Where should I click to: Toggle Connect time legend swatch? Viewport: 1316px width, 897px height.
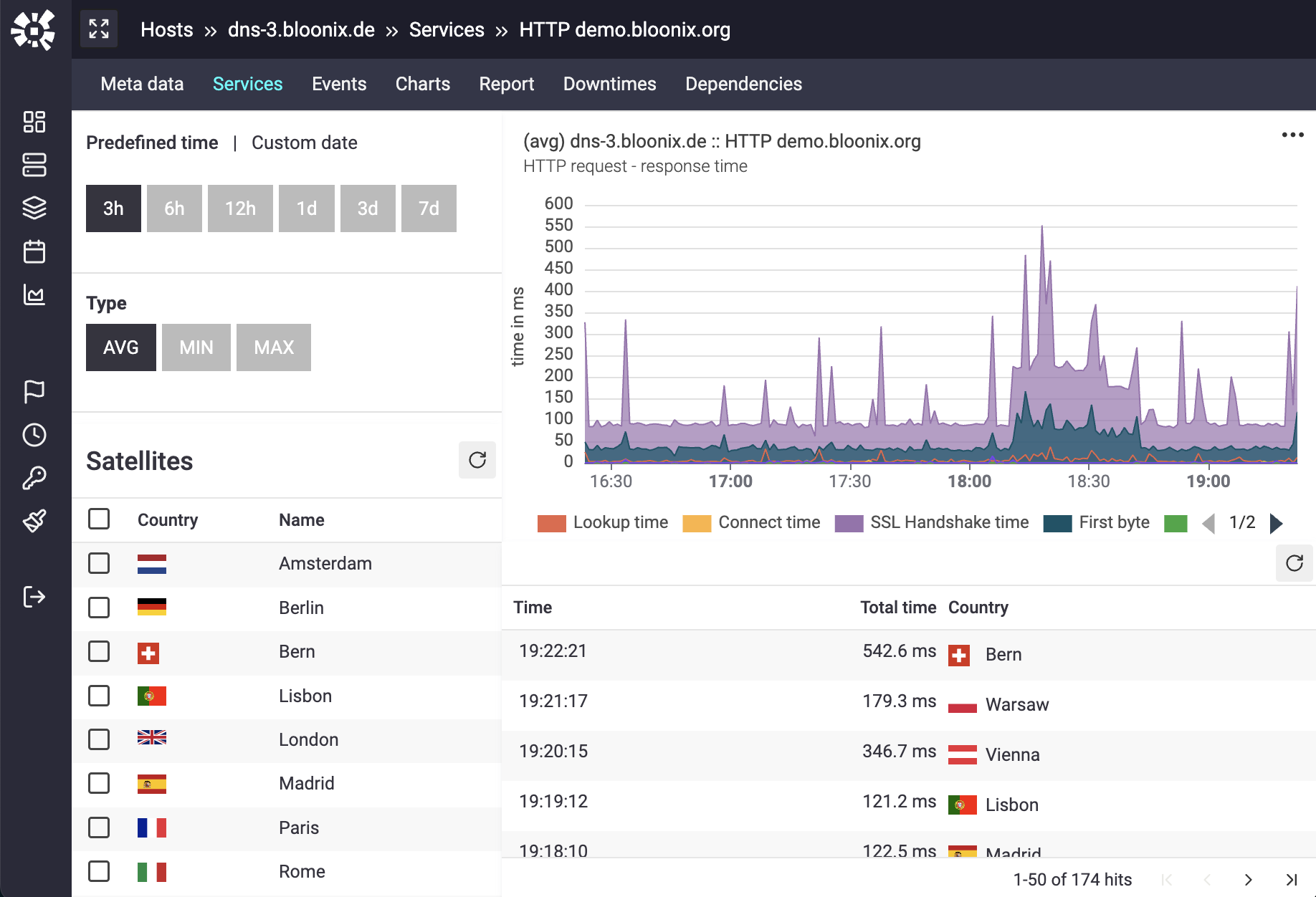point(697,524)
